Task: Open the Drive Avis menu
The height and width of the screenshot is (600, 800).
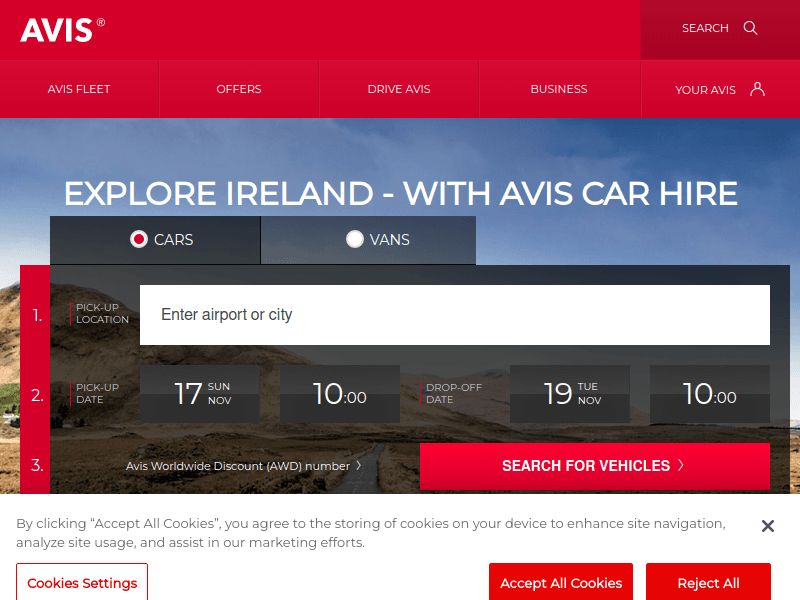Action: point(399,89)
